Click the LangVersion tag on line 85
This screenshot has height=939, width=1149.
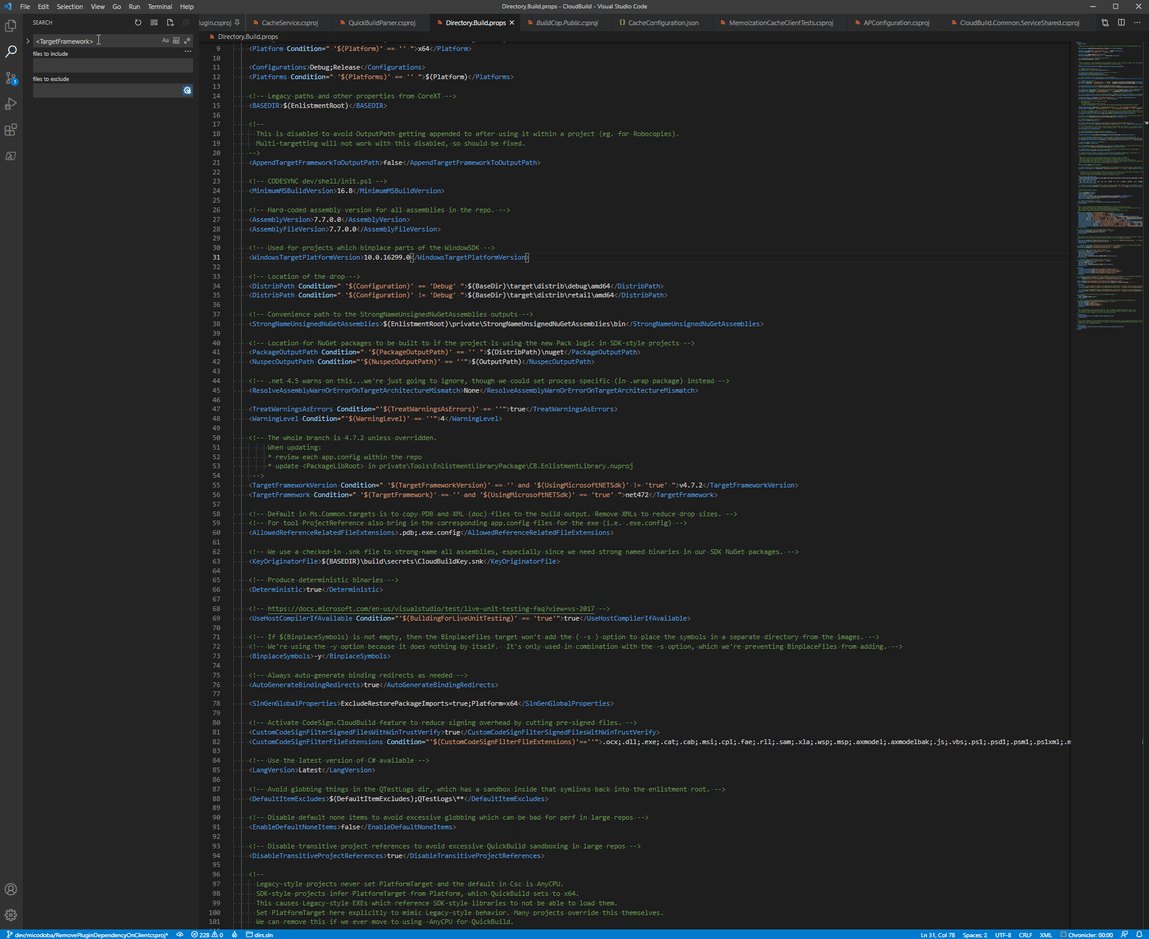tap(275, 770)
